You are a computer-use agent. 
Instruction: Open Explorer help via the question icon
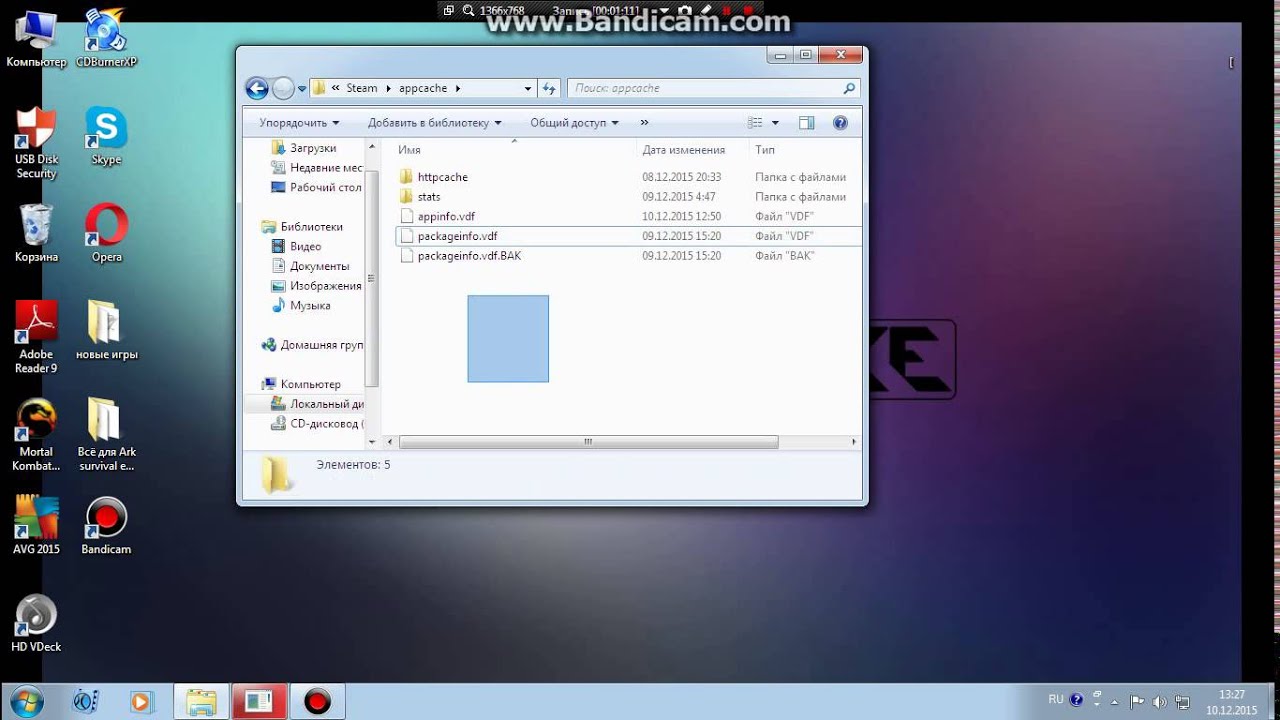[x=840, y=123]
